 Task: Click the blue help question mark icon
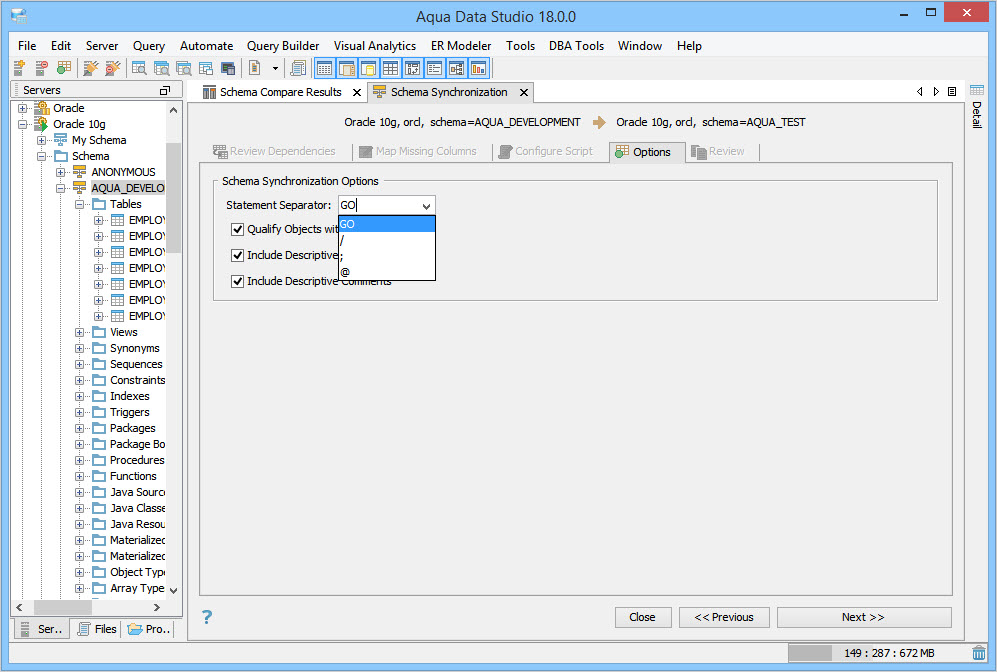point(207,617)
